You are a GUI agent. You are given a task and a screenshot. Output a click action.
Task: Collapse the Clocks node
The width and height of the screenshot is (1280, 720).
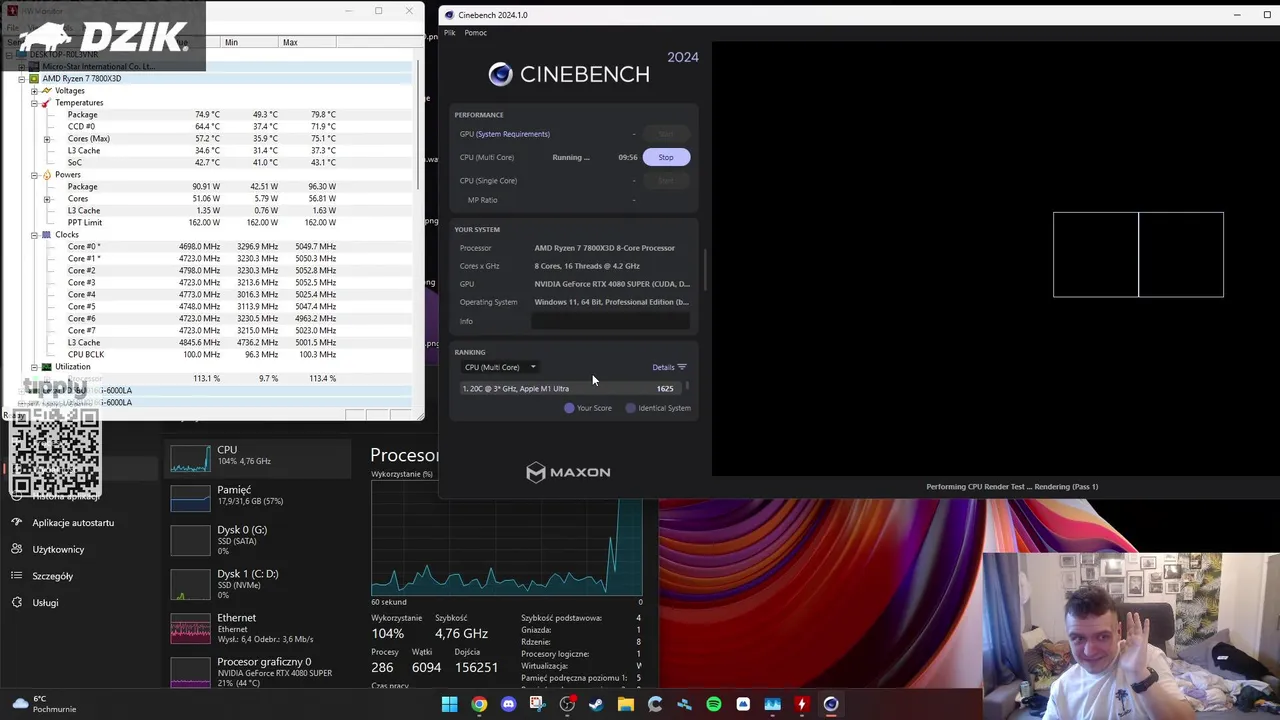click(x=34, y=235)
